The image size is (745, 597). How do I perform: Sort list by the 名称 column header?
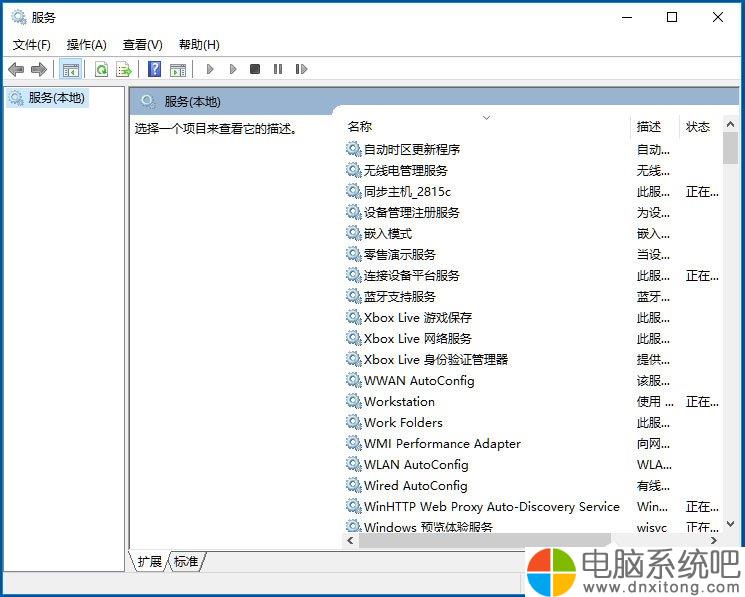[x=360, y=127]
